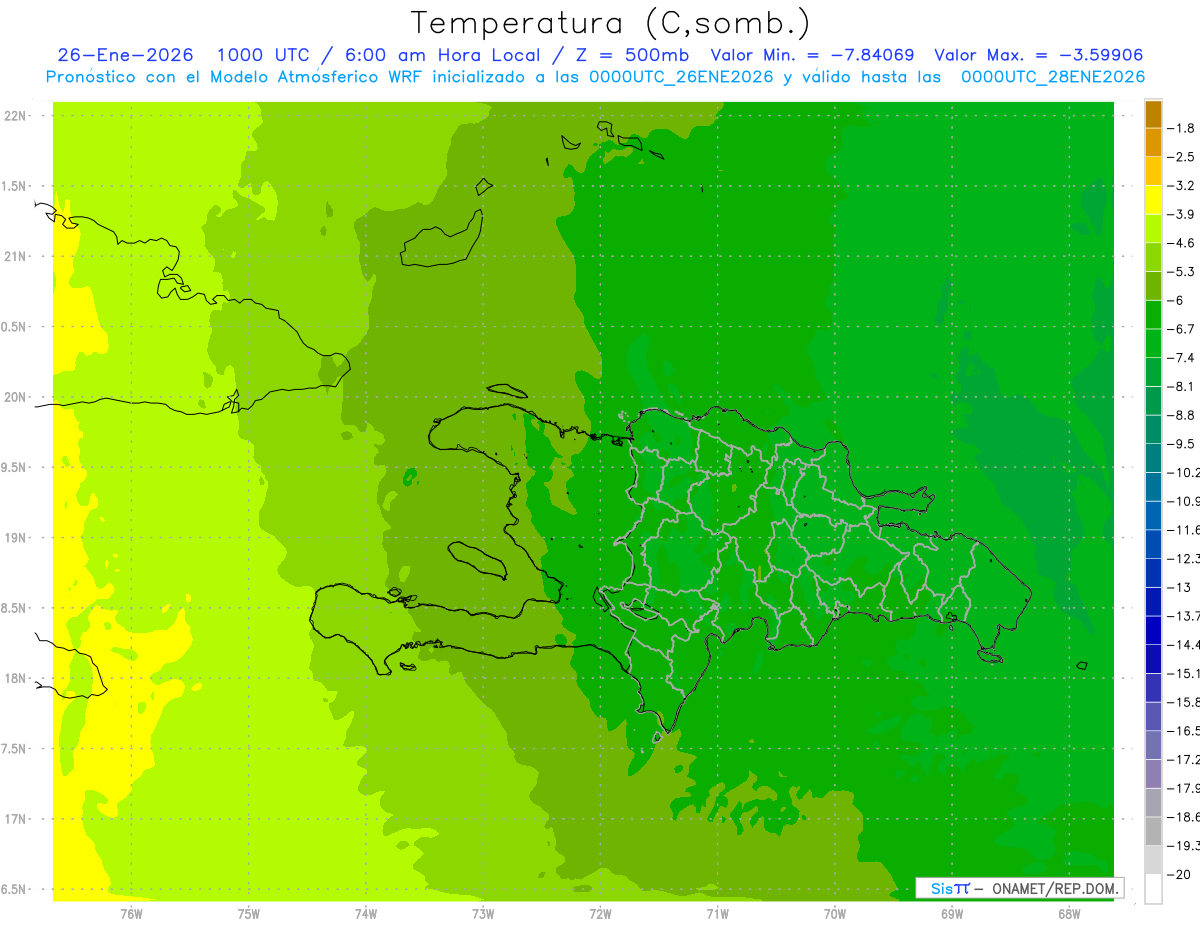
Task: Click the legend value '-8.8'
Action: point(1181,415)
